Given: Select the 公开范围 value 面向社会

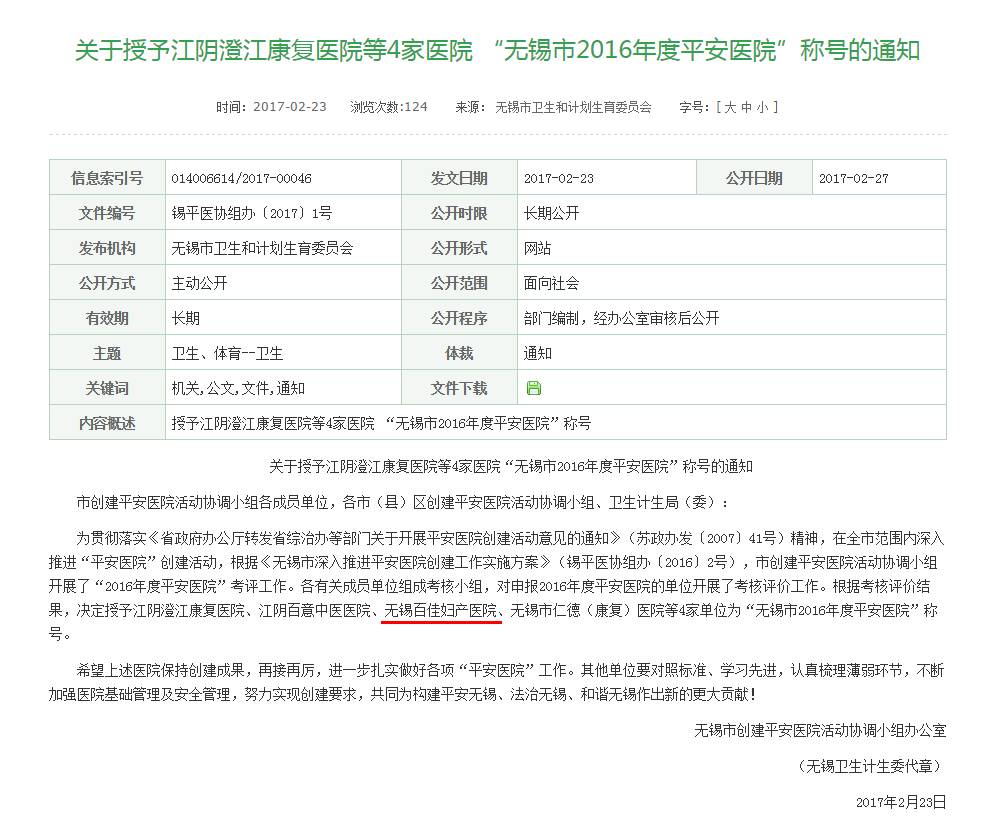Looking at the screenshot, I should pos(552,283).
